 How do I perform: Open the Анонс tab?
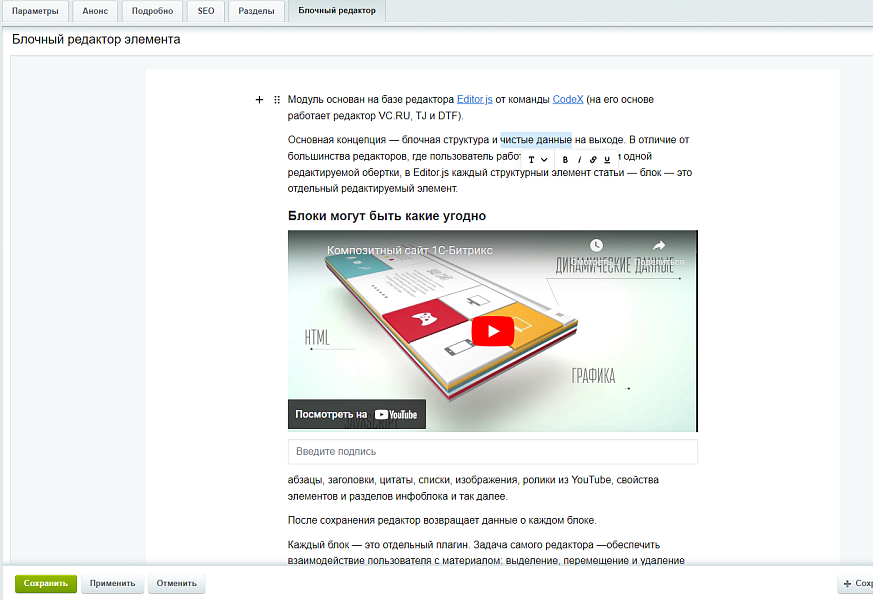click(96, 11)
